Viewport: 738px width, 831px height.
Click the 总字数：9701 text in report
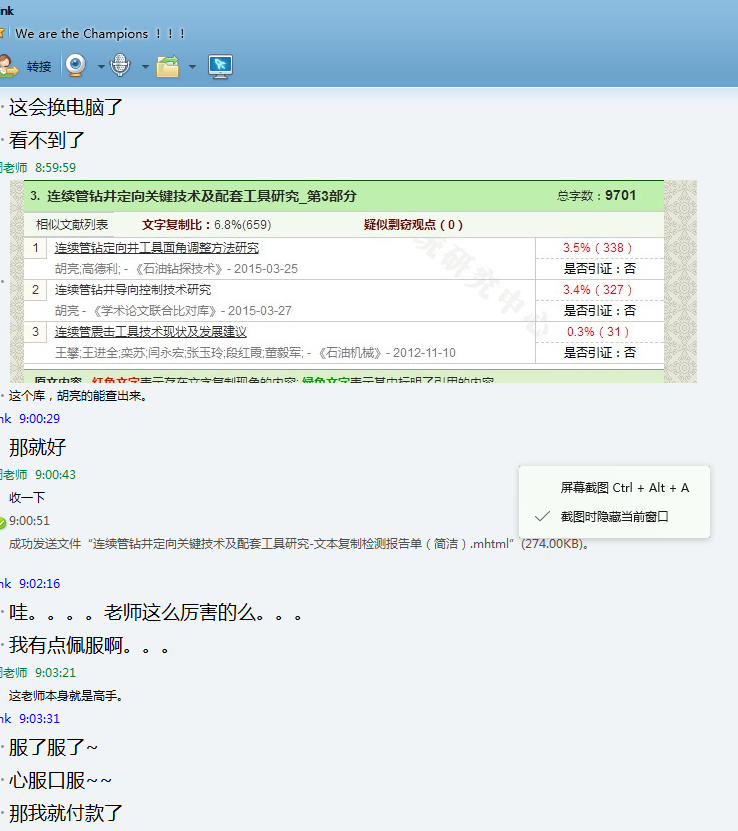point(597,196)
